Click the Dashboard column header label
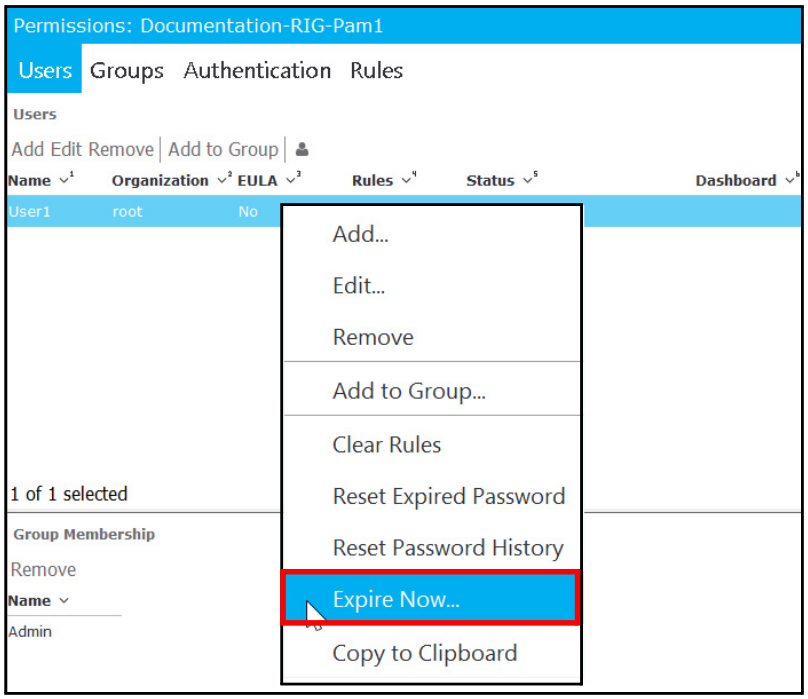The width and height of the screenshot is (808, 699). 736,180
